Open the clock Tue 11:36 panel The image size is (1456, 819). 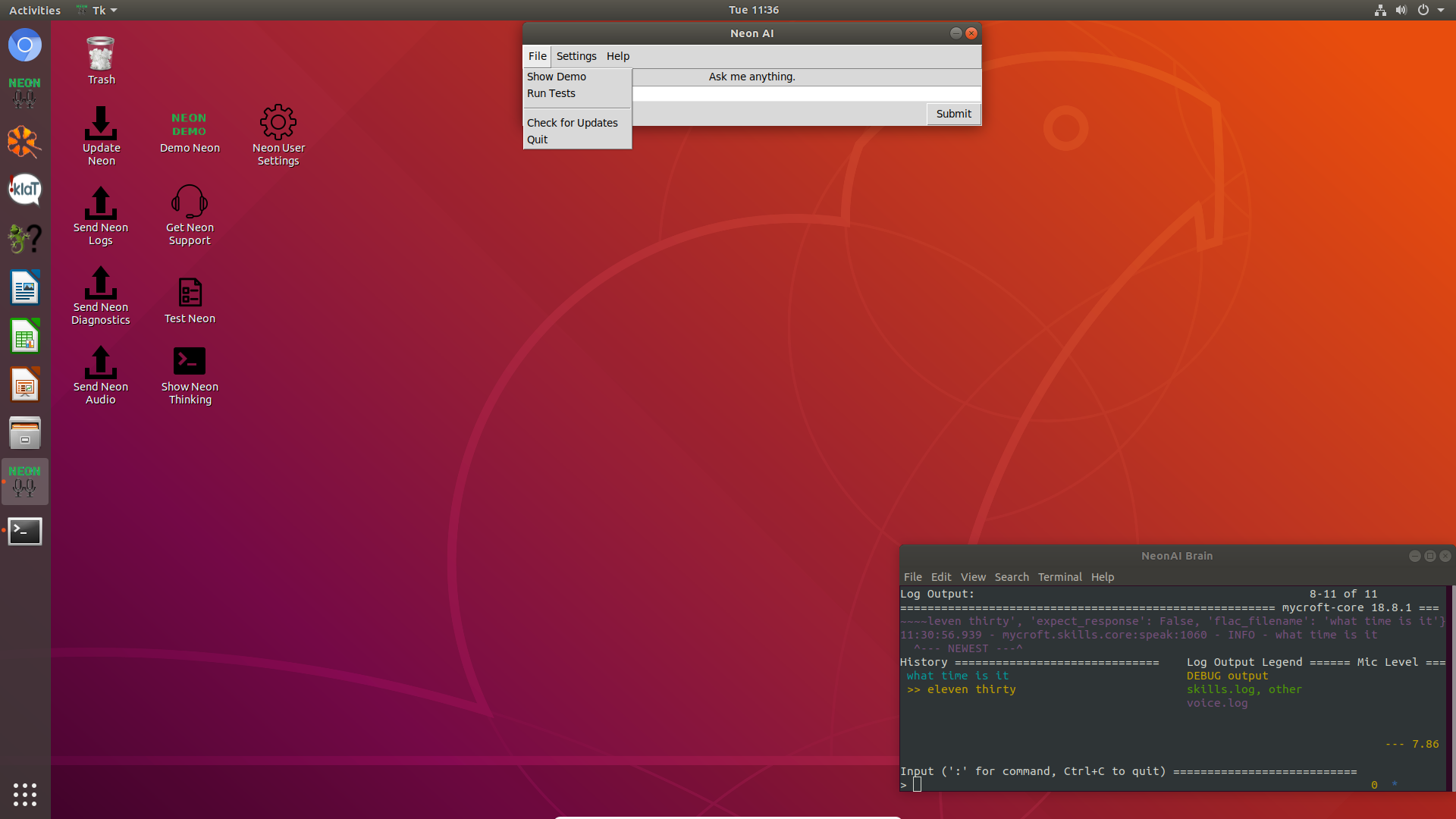pos(754,10)
